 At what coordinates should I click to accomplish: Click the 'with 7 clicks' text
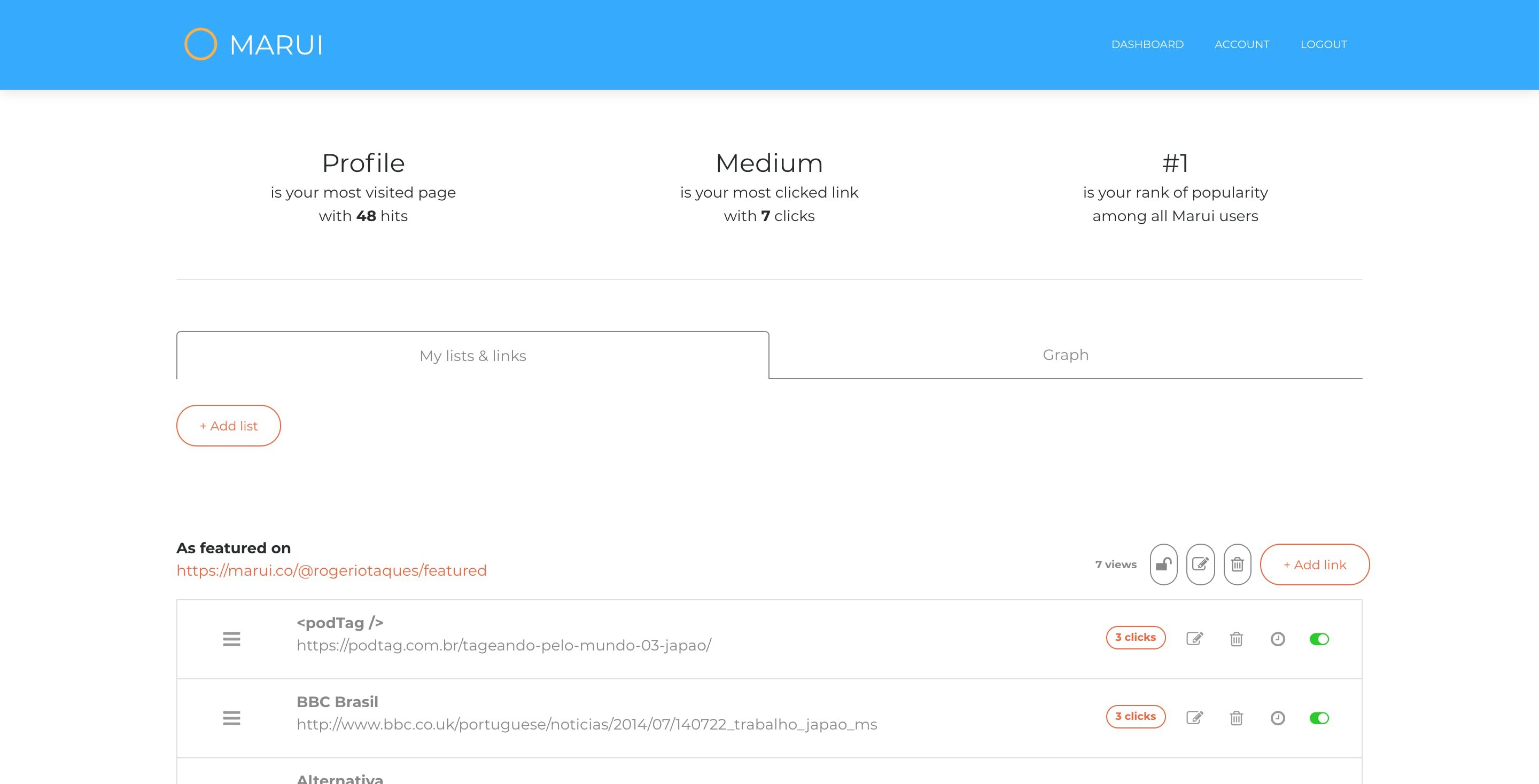pos(769,216)
